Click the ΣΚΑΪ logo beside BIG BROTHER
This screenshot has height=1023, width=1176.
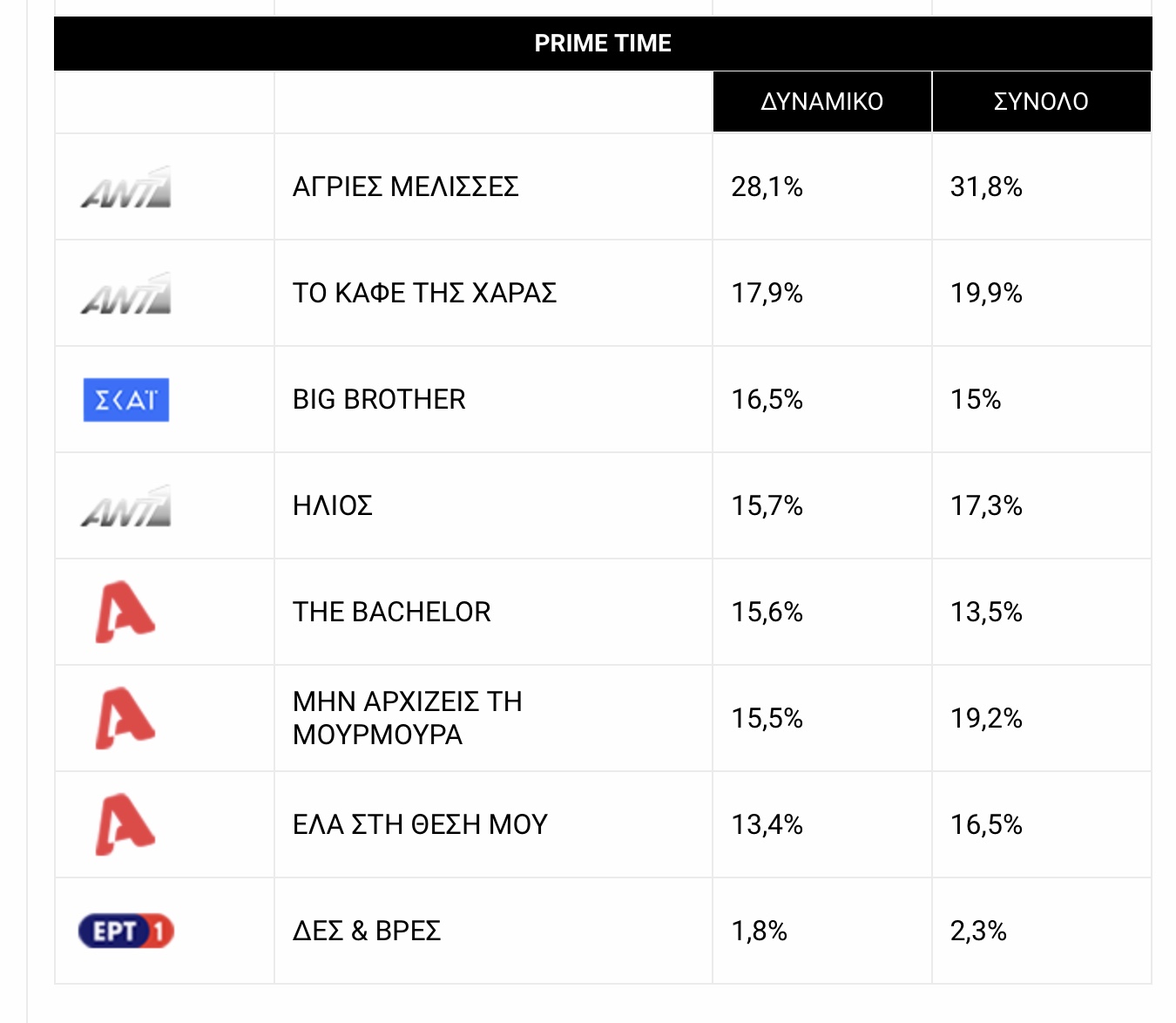click(x=126, y=400)
